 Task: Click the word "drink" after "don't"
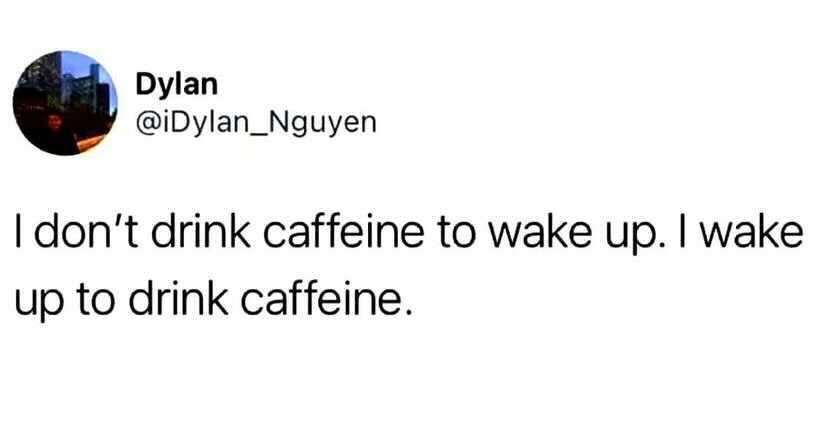pos(201,232)
